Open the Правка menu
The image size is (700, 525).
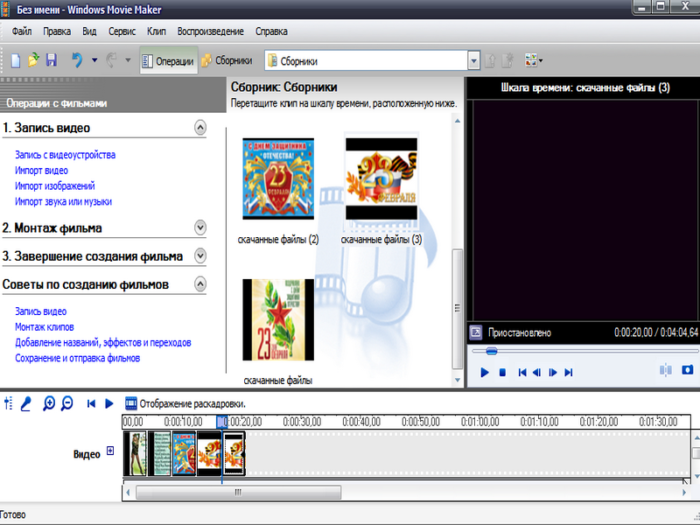[x=57, y=31]
